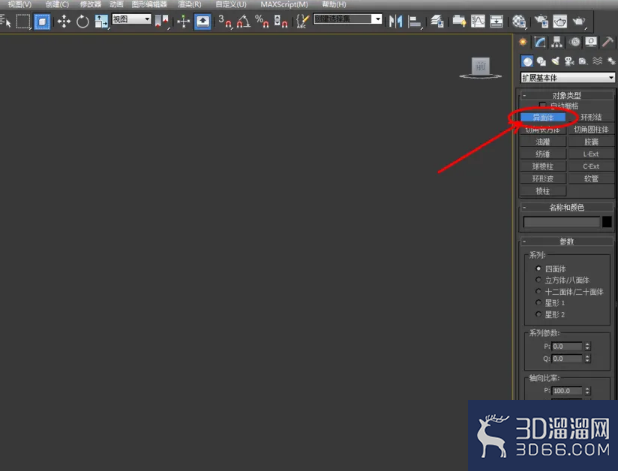Image resolution: width=618 pixels, height=471 pixels.
Task: Switch to the Hierarchy panel tab
Action: 557,42
